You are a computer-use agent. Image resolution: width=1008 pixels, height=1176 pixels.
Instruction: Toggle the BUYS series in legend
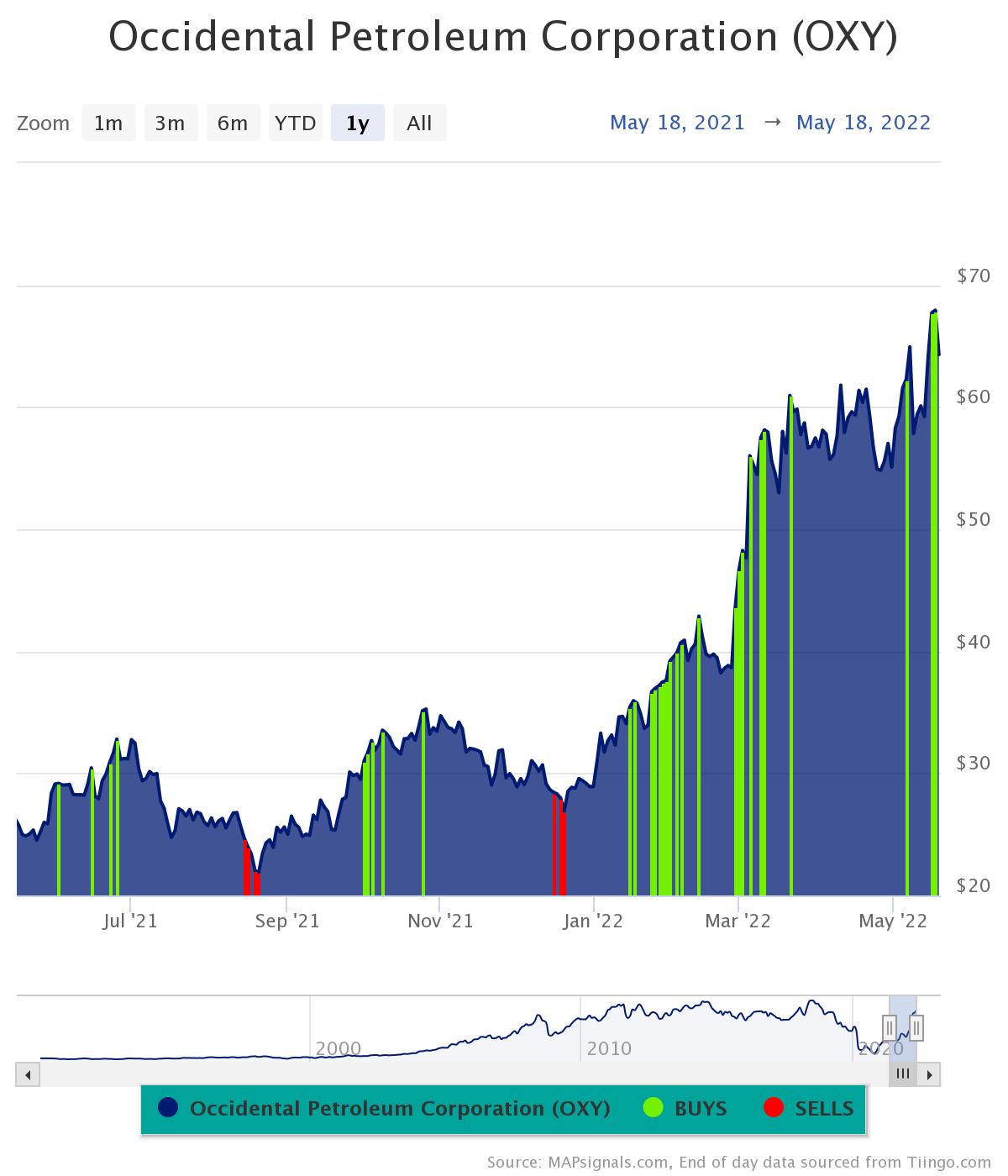pyautogui.click(x=685, y=1108)
